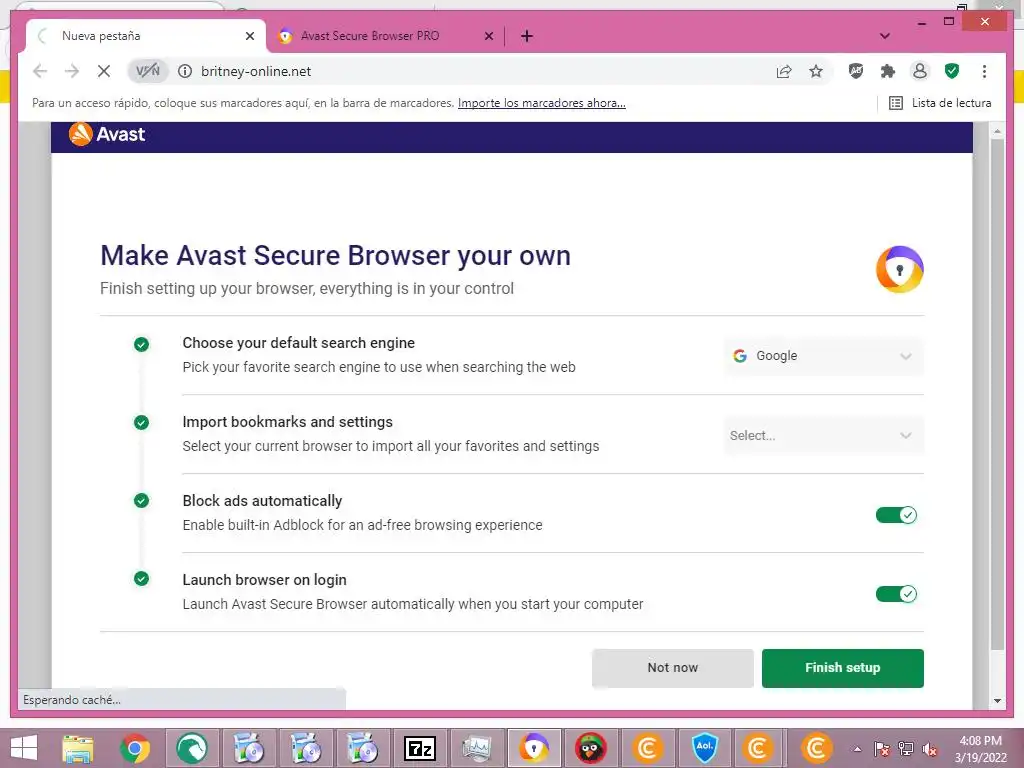
Task: Open Lista de lectura reading list
Action: [x=940, y=103]
